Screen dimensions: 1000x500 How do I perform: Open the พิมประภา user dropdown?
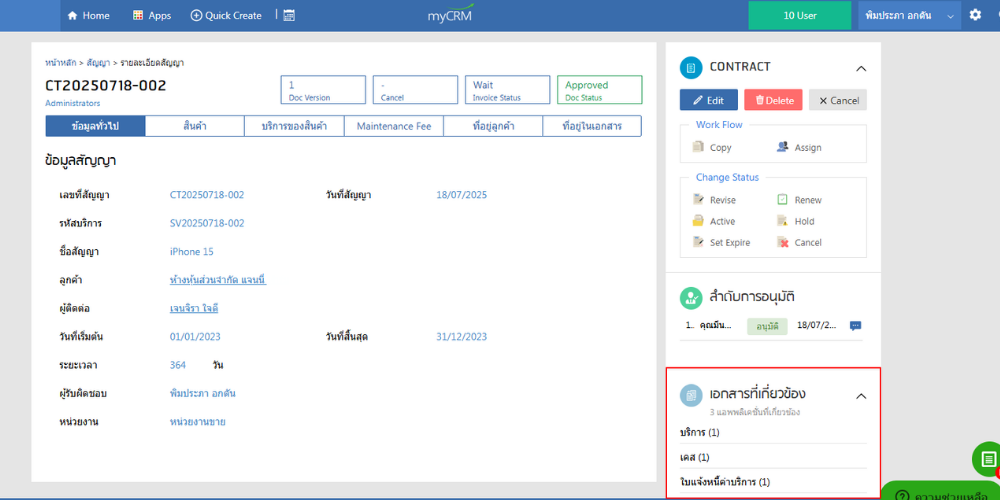[908, 15]
